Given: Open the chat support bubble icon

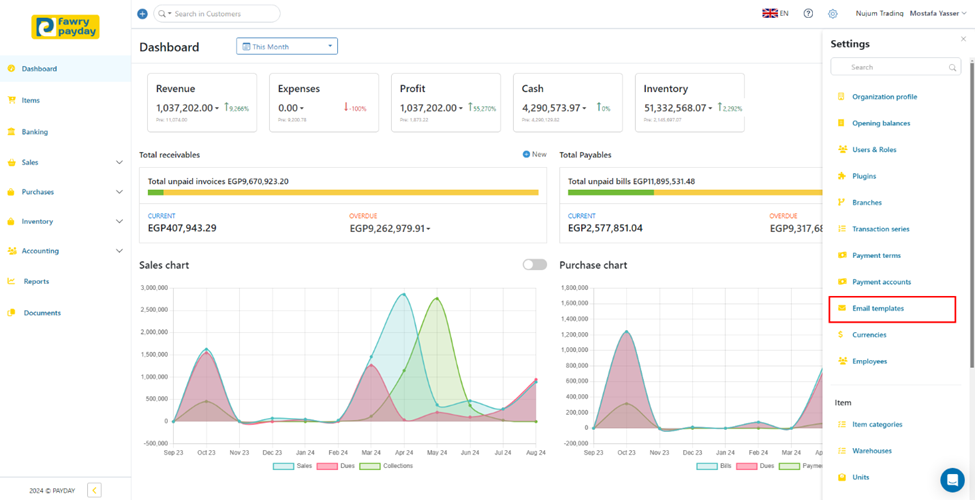Looking at the screenshot, I should tap(952, 480).
